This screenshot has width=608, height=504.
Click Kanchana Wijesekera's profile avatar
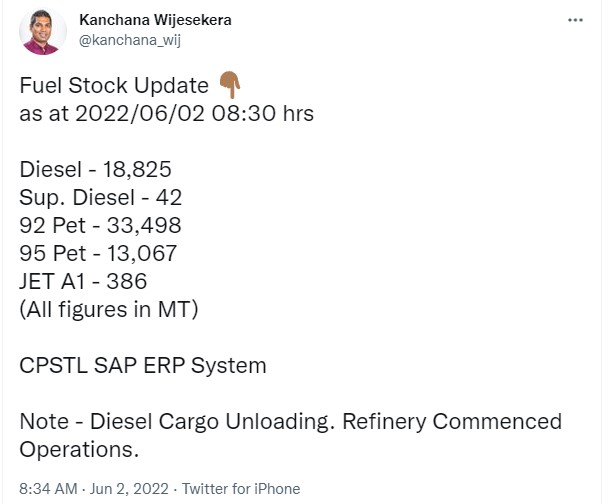coord(43,32)
